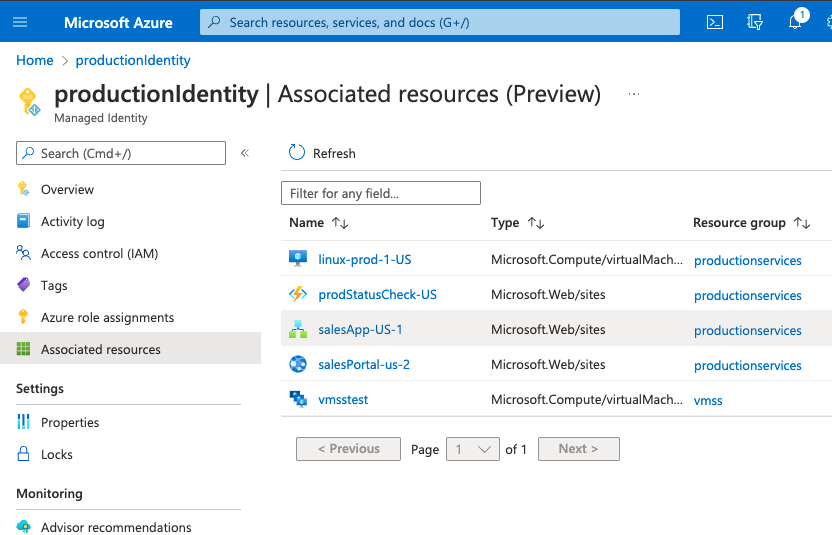Screen dimensions: 832x535
Task: Open the salesPortal-us-2 resource link
Action: tap(364, 364)
